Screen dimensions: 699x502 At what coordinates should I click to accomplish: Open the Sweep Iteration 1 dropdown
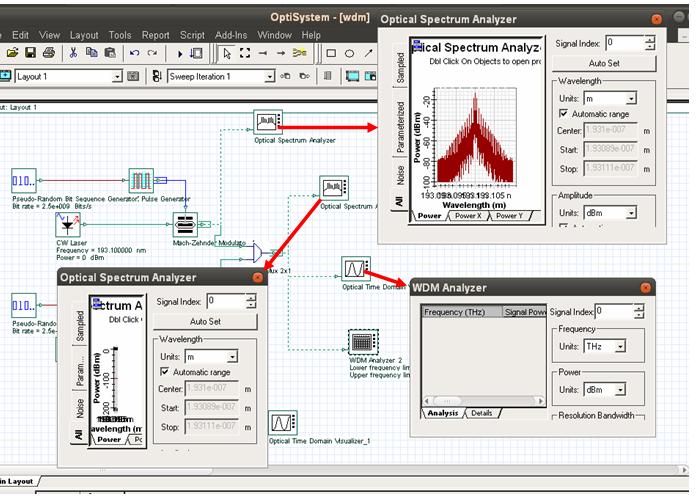coord(269,77)
